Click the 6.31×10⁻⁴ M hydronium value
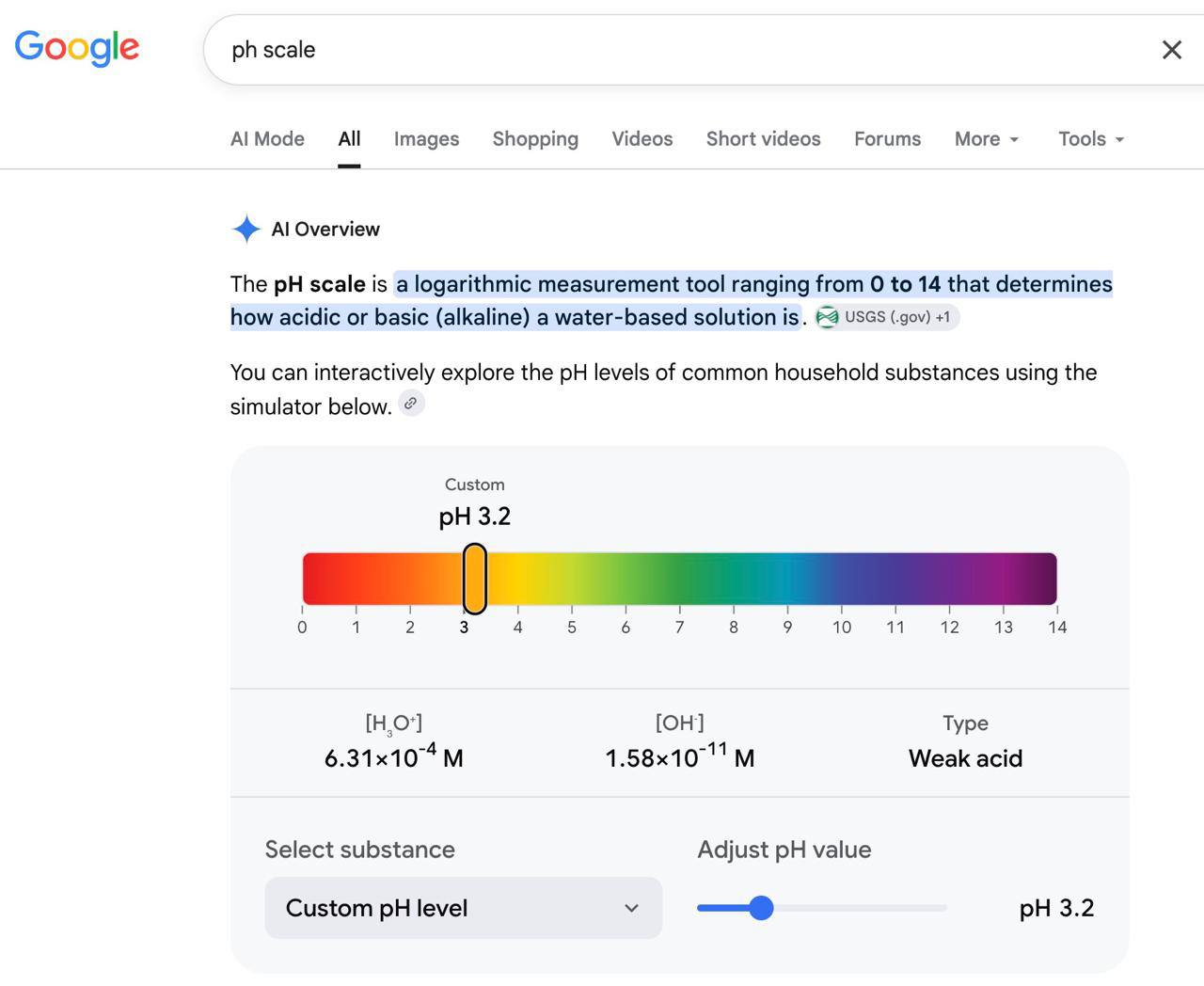The image size is (1204, 986). [x=394, y=756]
